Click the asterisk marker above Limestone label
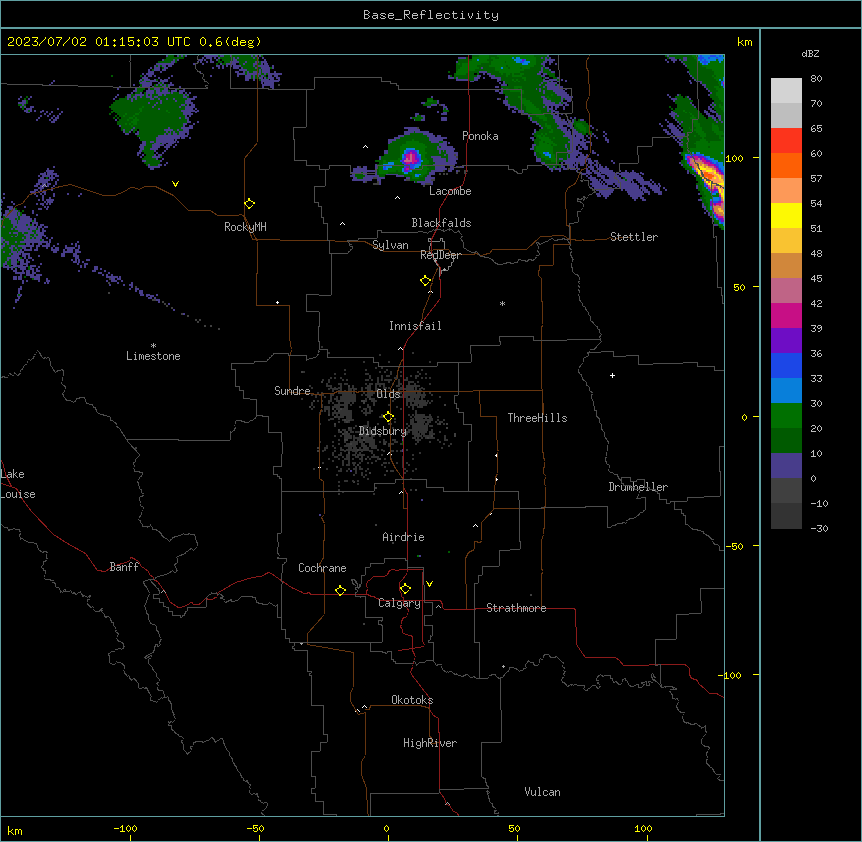 click(153, 346)
